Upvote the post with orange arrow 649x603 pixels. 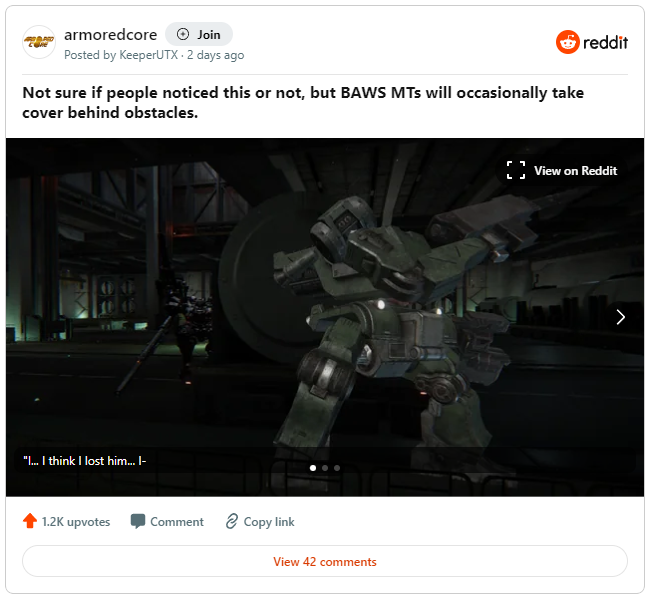tap(30, 521)
